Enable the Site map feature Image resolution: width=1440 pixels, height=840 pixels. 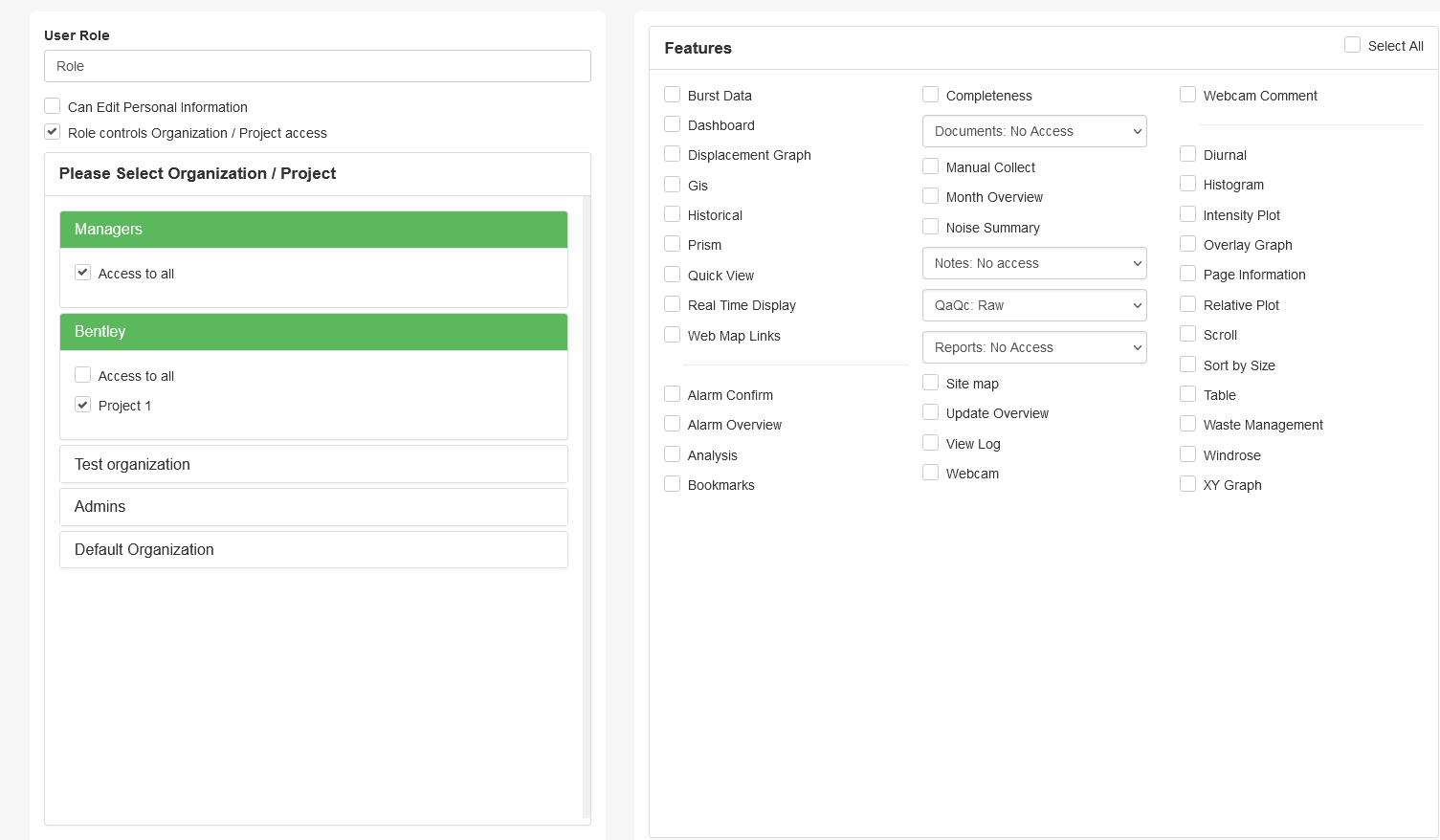[x=931, y=383]
